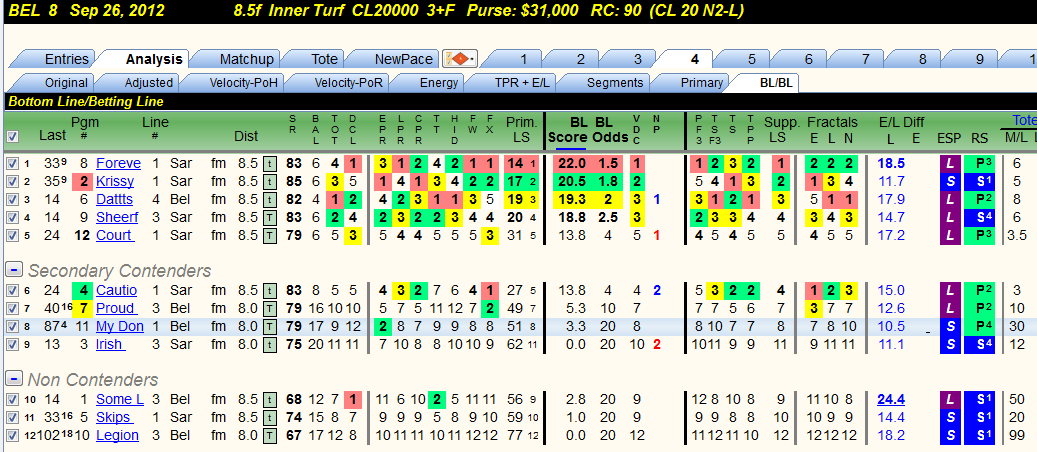Click the 'T' surface icon in Sheerf row

point(269,217)
